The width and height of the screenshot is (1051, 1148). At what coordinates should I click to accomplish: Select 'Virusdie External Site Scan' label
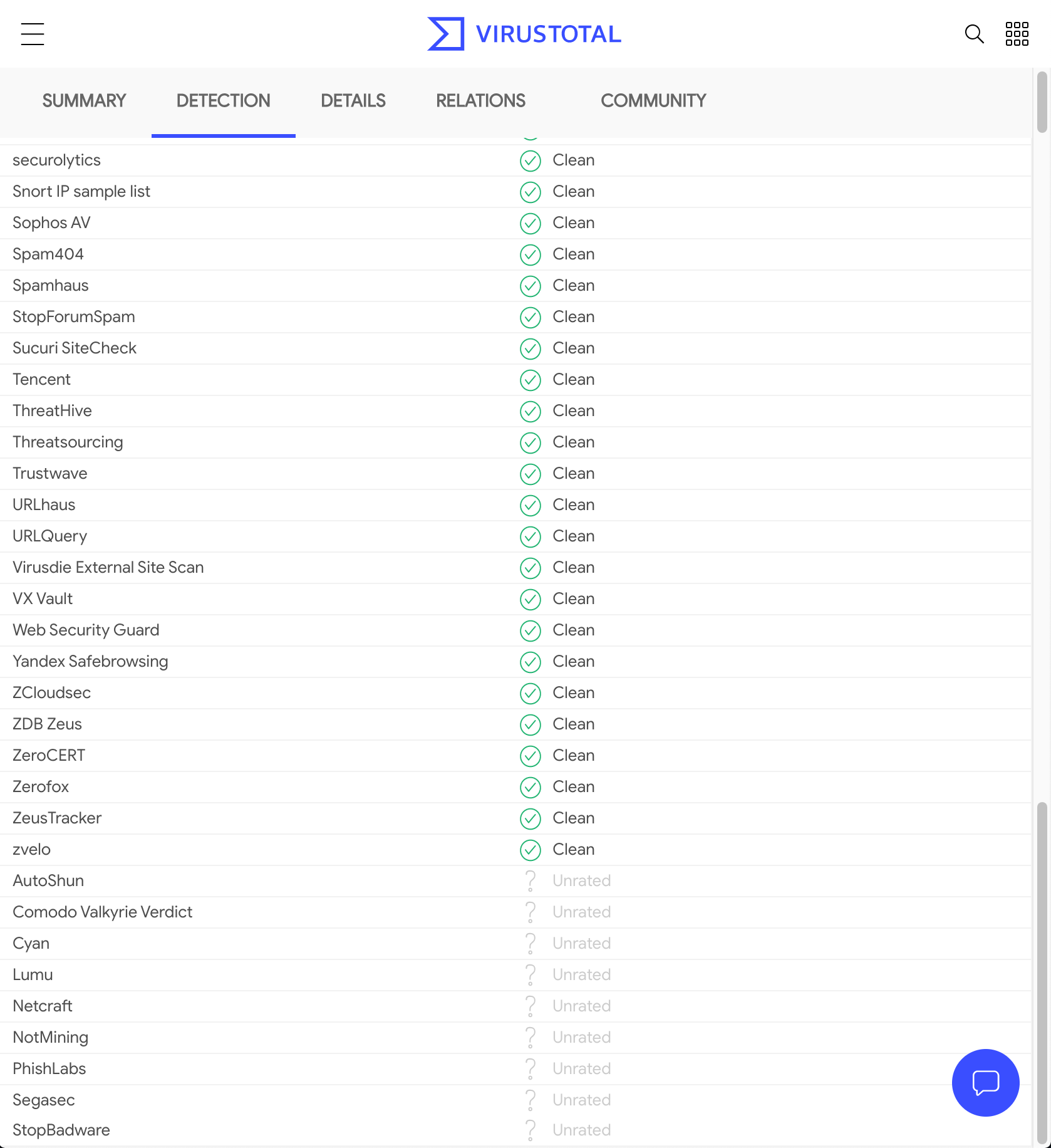[x=108, y=567]
